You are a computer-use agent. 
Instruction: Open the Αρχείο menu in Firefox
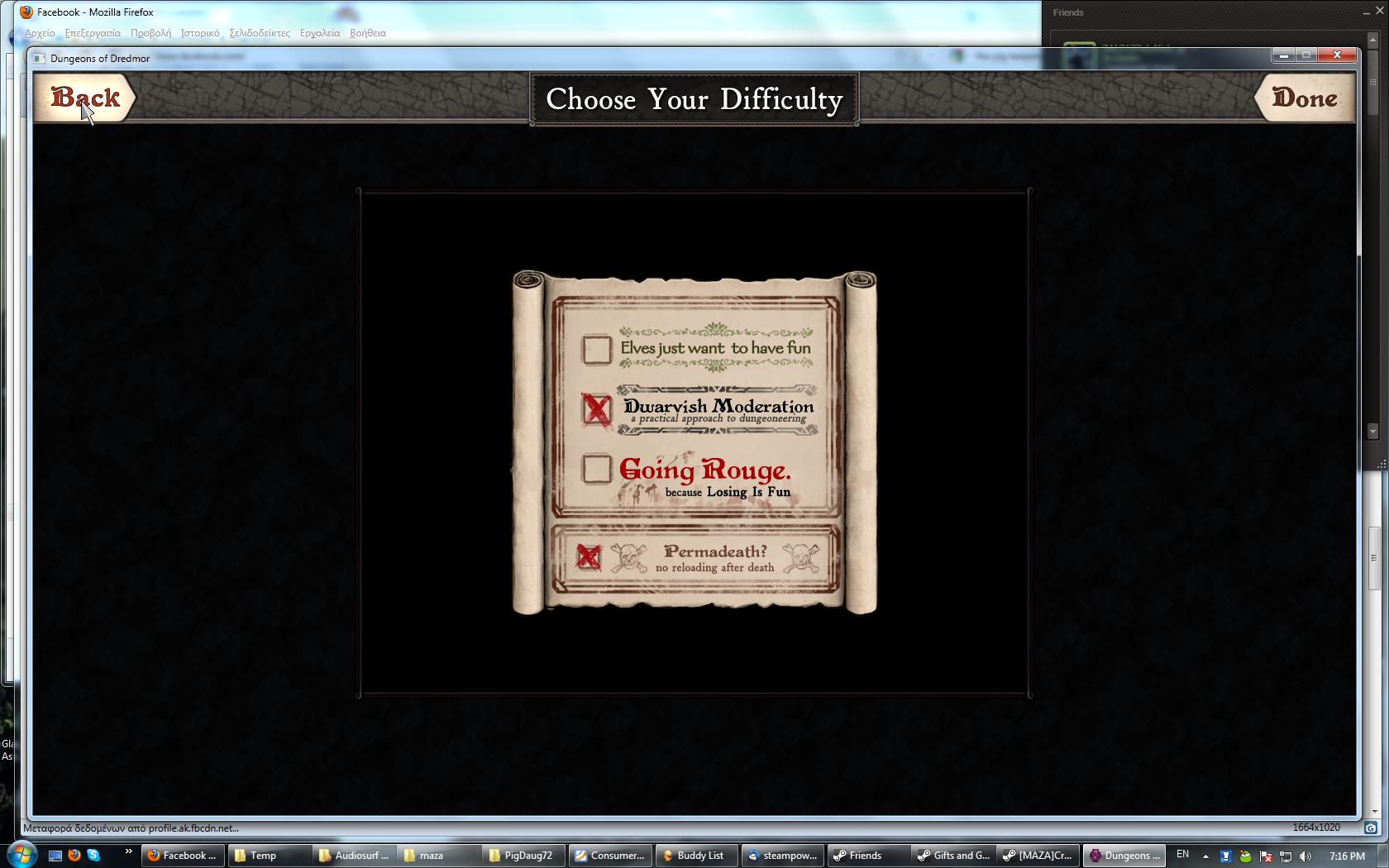point(40,33)
